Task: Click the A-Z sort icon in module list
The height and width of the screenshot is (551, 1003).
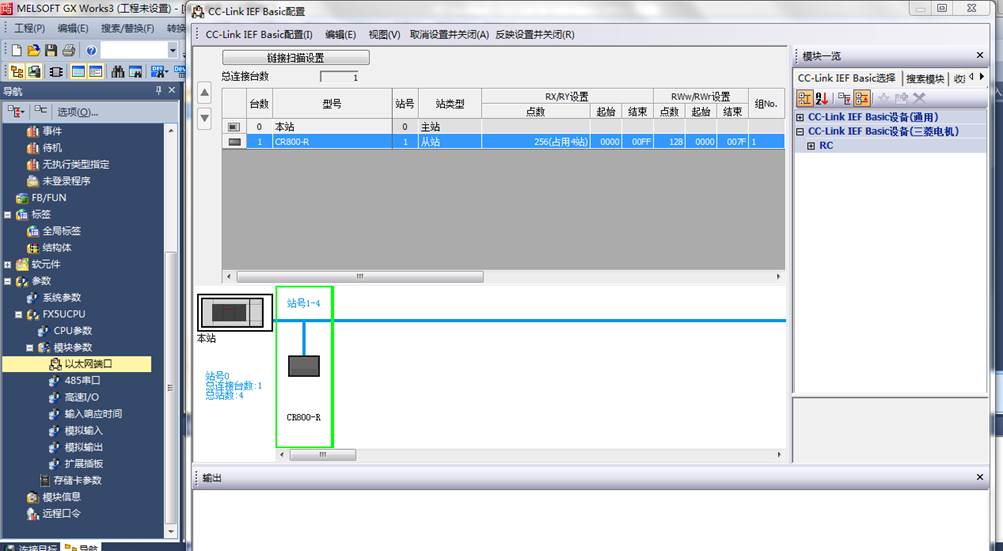Action: click(x=821, y=98)
